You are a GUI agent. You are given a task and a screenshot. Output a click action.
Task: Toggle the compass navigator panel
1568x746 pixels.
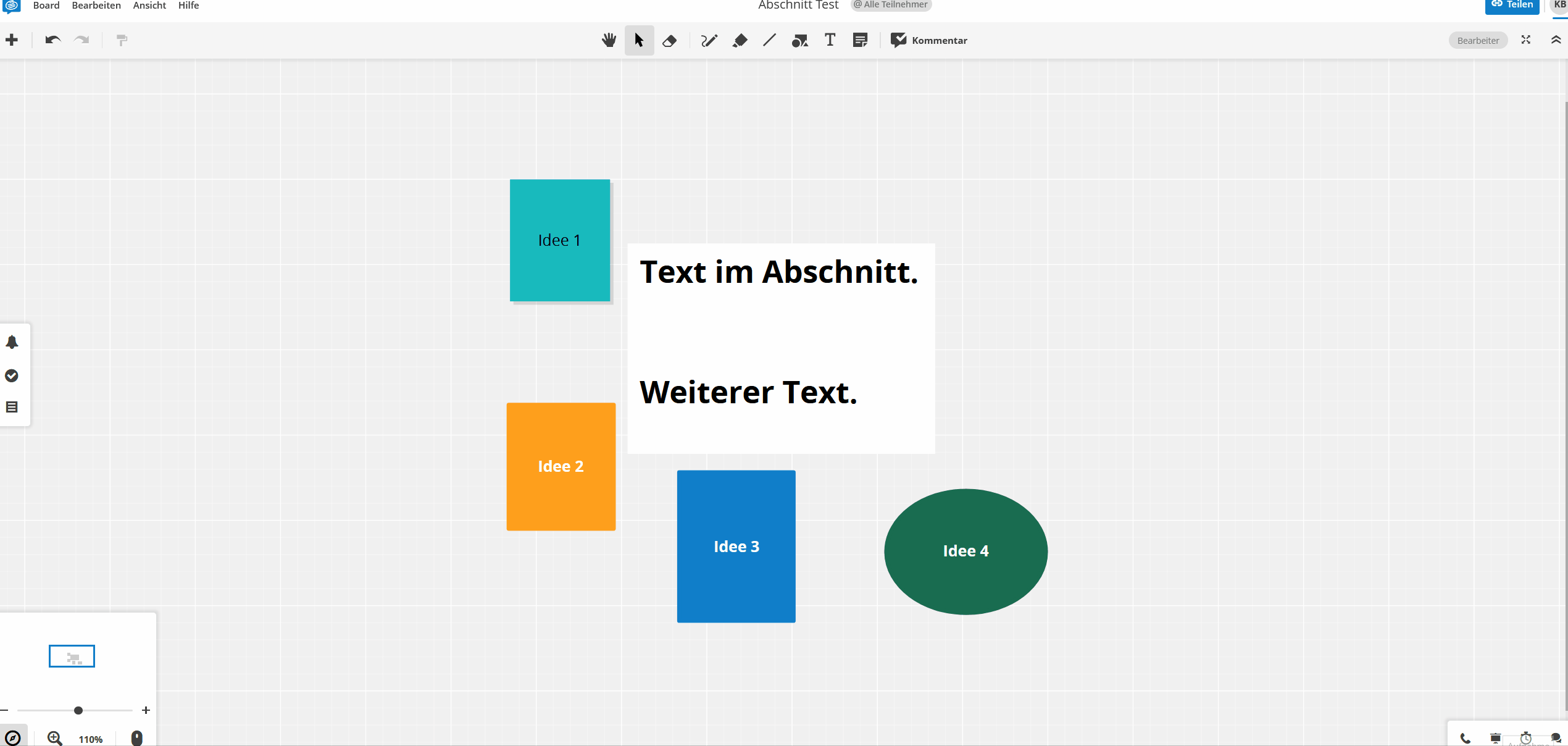13,738
